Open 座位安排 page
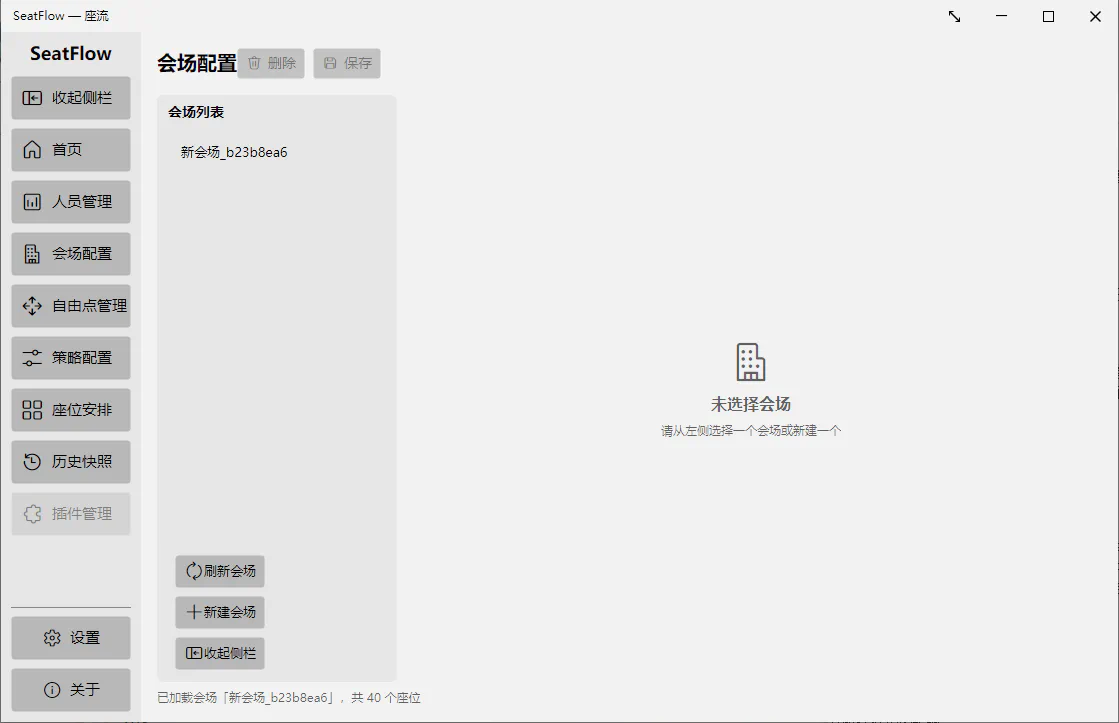Viewport: 1119px width, 723px height. pyautogui.click(x=71, y=410)
